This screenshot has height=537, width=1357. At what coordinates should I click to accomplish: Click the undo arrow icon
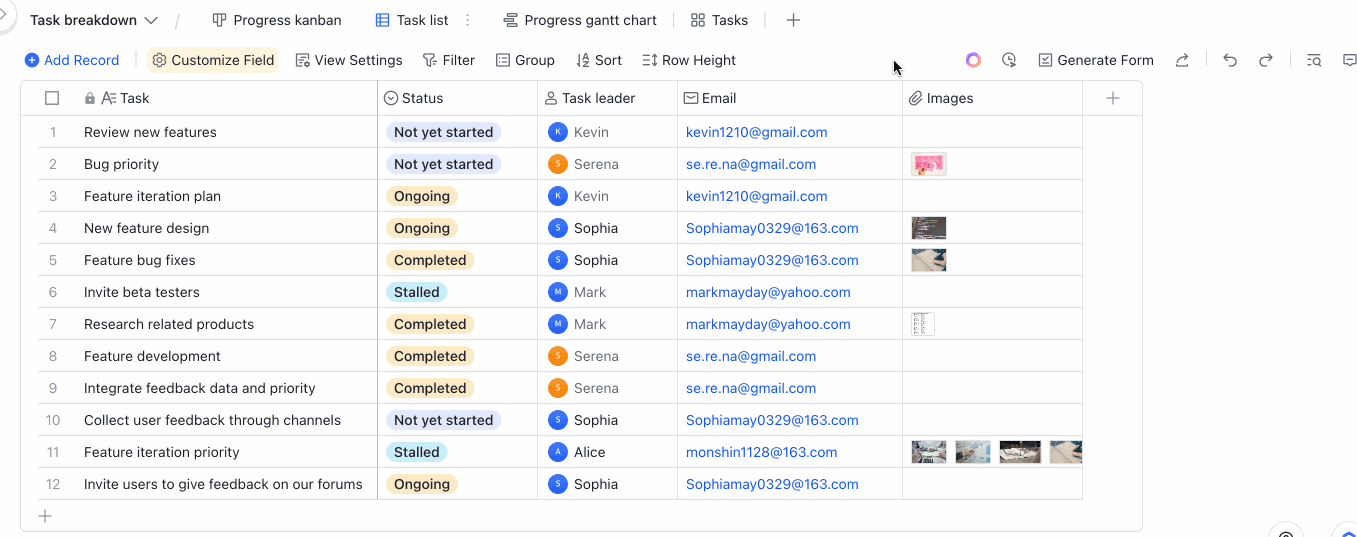click(1230, 60)
